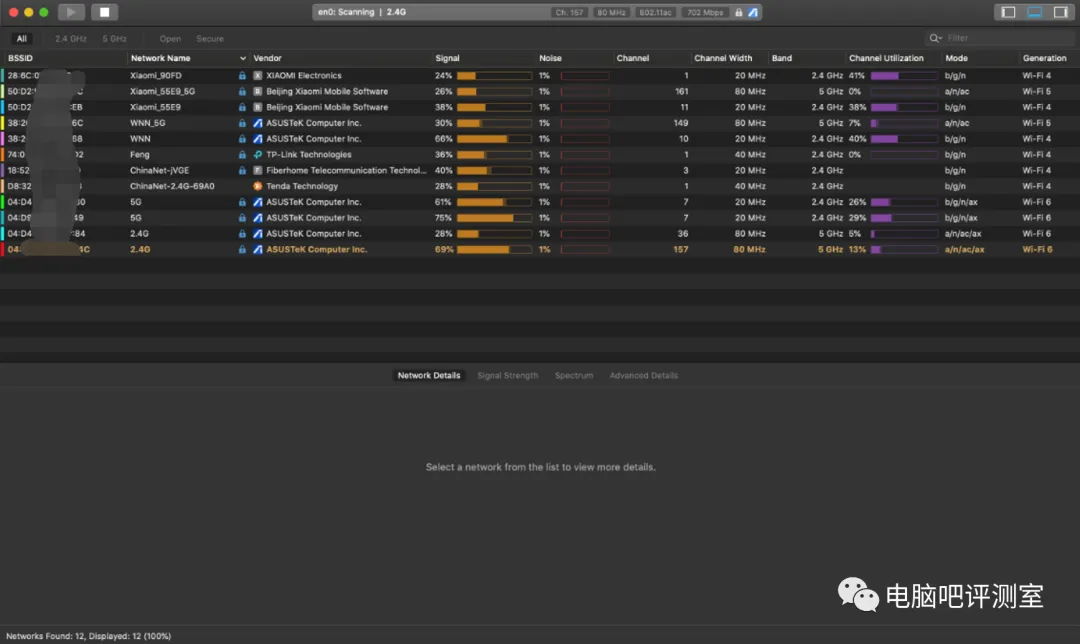
Task: Select network Xiaomi_55E9
Action: click(x=156, y=107)
